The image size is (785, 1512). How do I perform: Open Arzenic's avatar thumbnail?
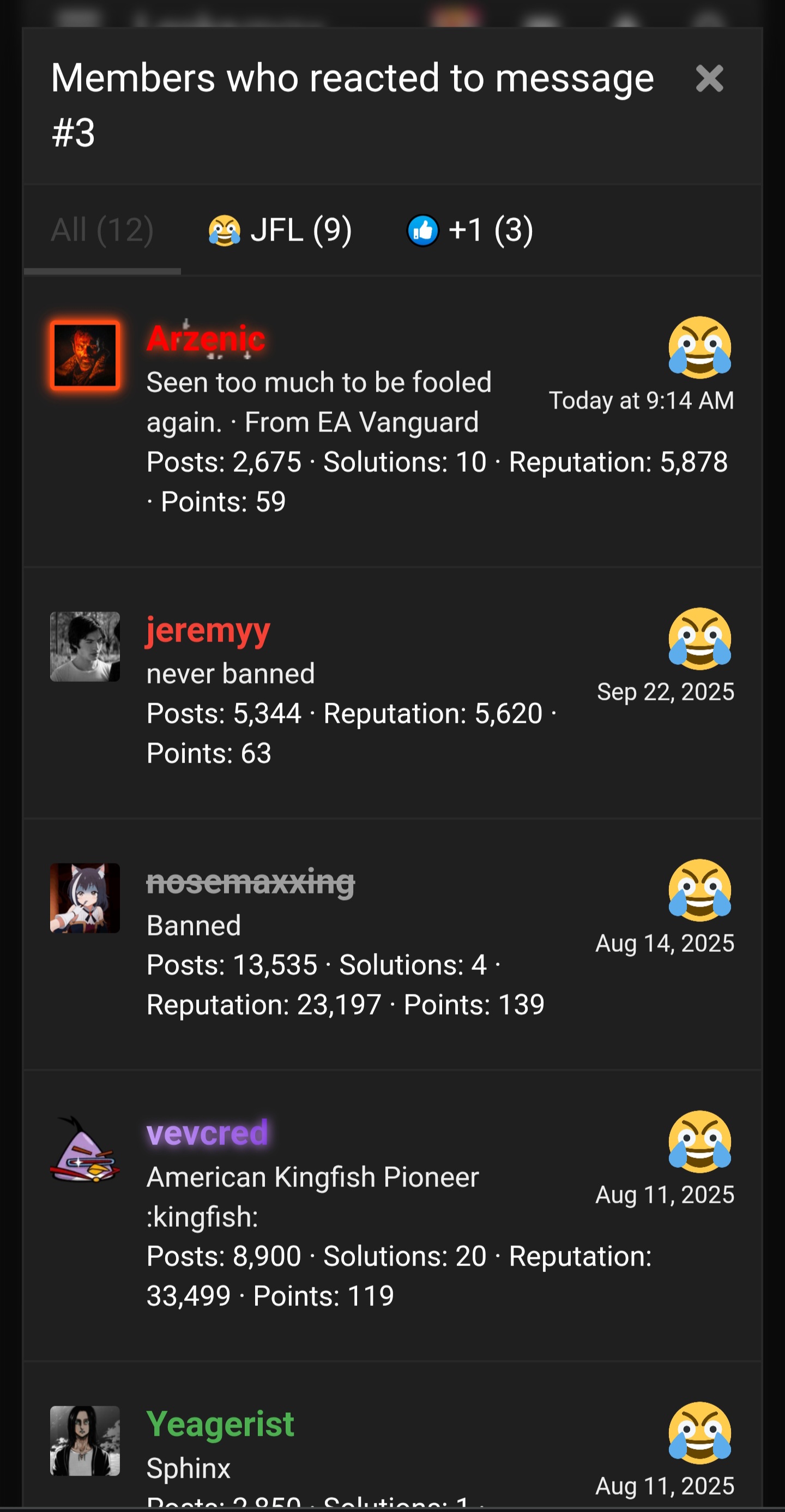click(x=85, y=355)
